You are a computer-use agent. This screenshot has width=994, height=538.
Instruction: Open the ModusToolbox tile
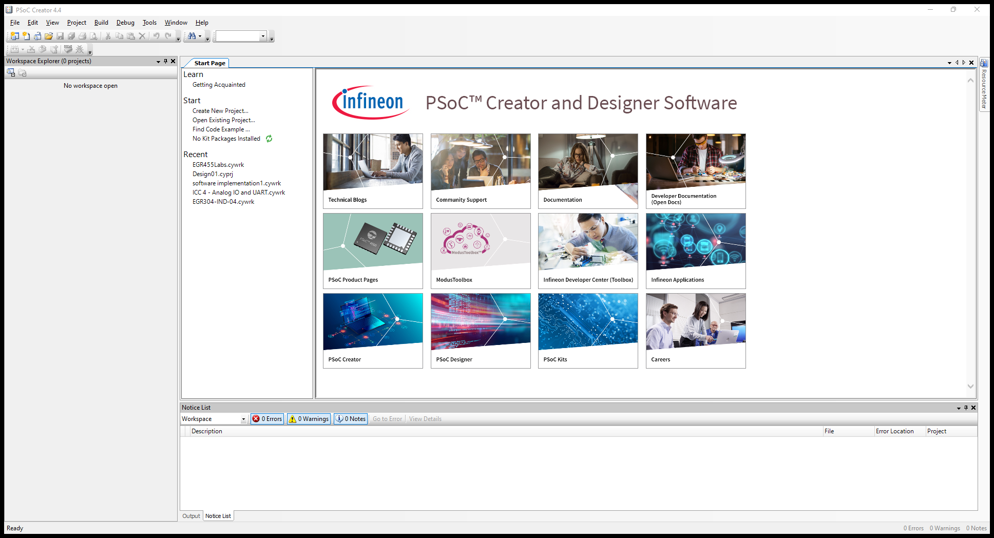click(481, 250)
